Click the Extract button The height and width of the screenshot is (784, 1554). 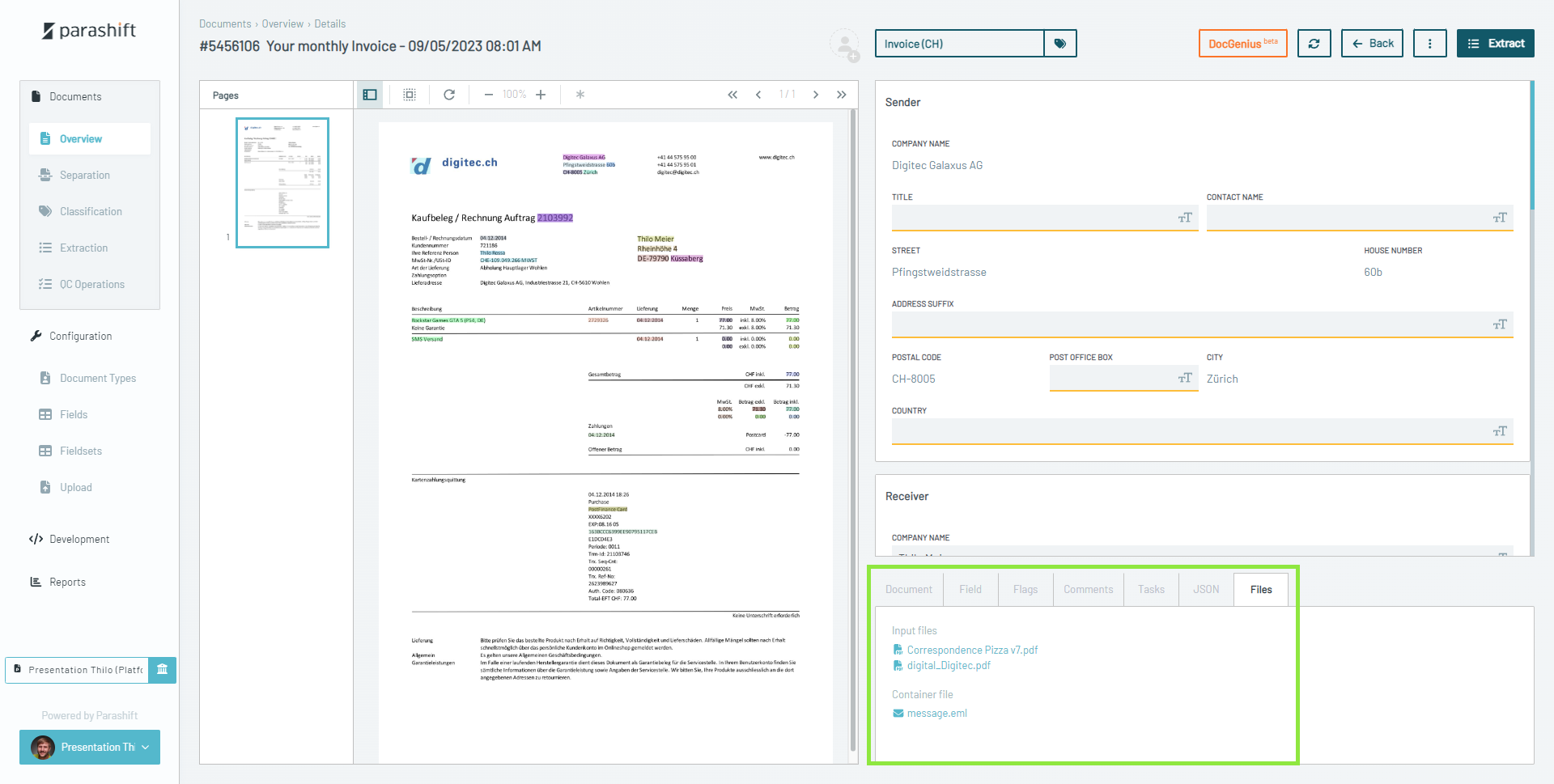point(1496,44)
